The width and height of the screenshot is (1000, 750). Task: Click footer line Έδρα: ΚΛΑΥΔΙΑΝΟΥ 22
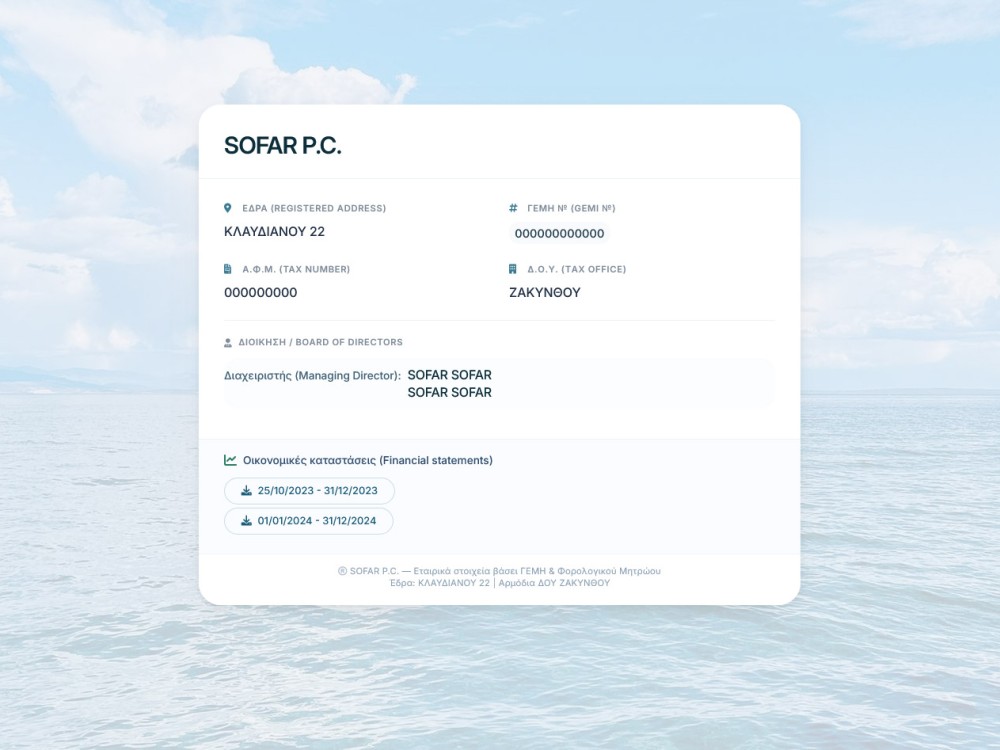499,583
